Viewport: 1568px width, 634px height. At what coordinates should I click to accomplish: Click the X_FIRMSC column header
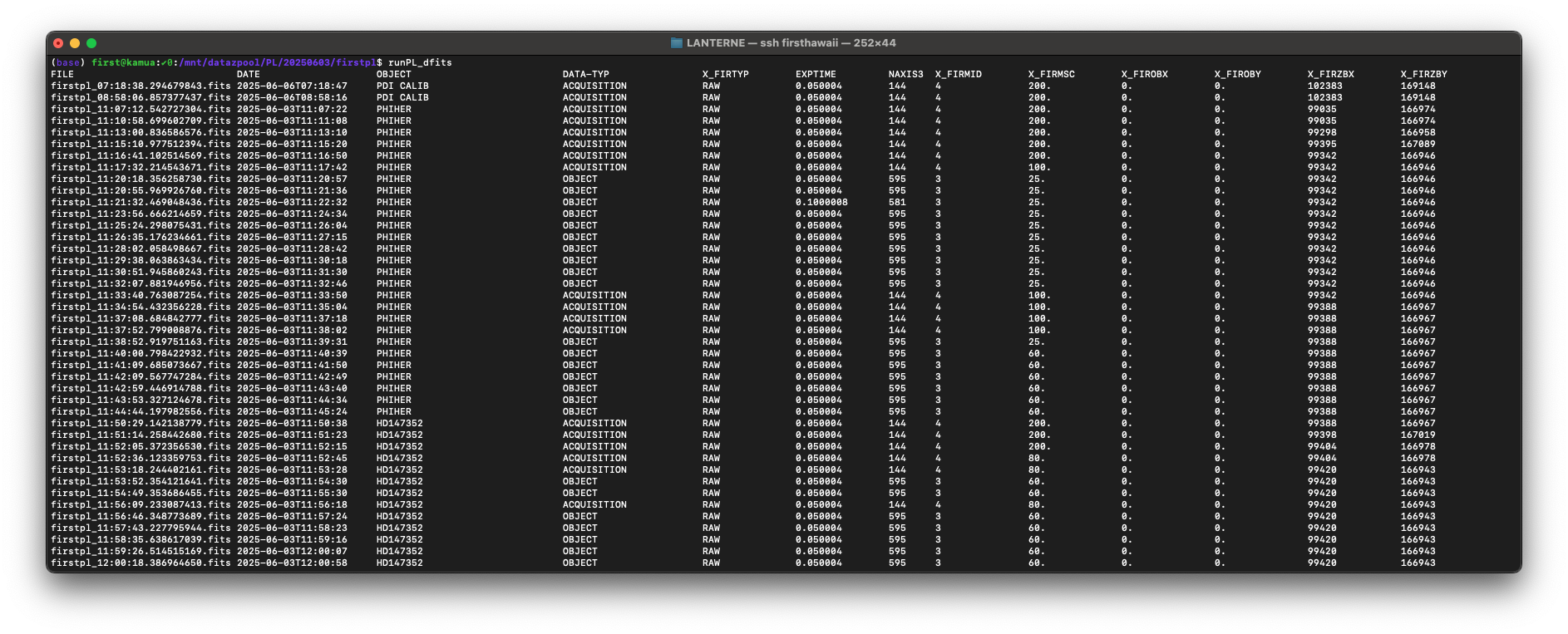[x=1051, y=74]
